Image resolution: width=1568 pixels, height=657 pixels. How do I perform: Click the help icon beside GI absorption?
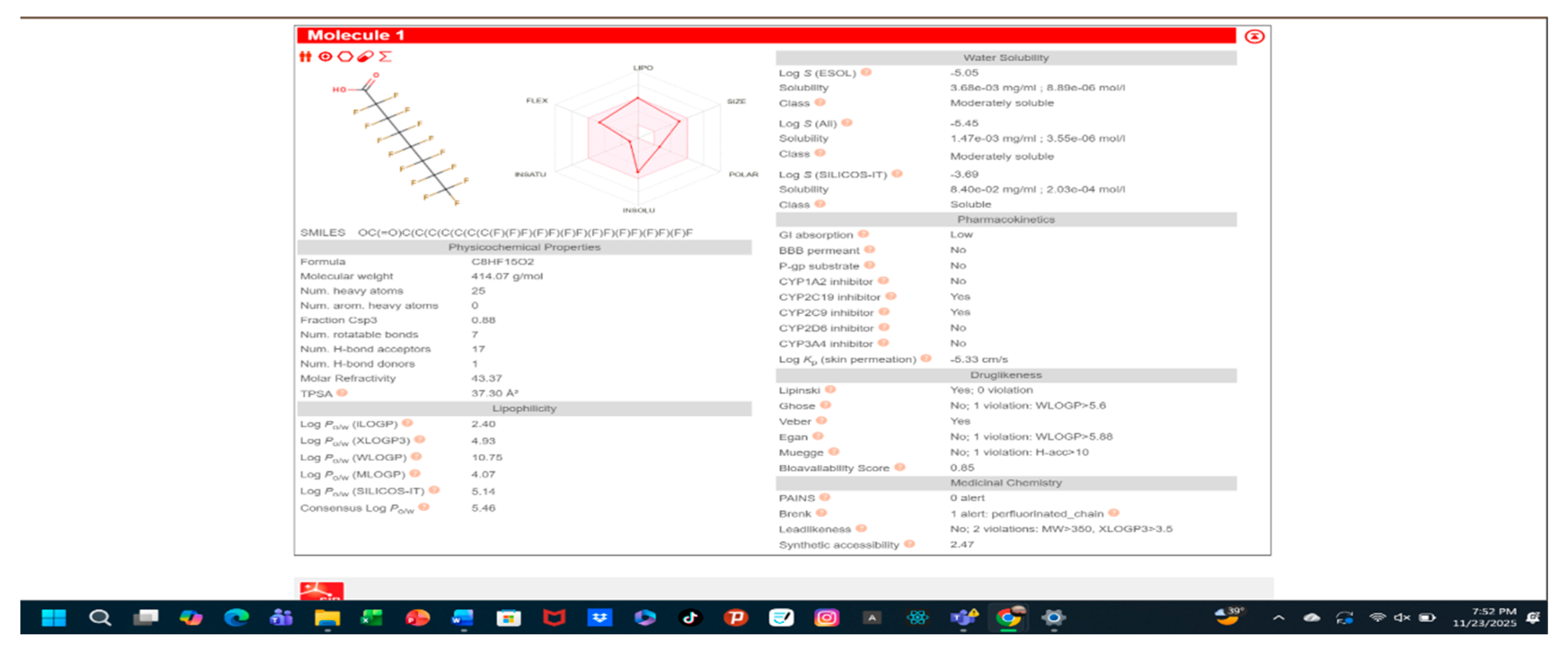coord(865,234)
